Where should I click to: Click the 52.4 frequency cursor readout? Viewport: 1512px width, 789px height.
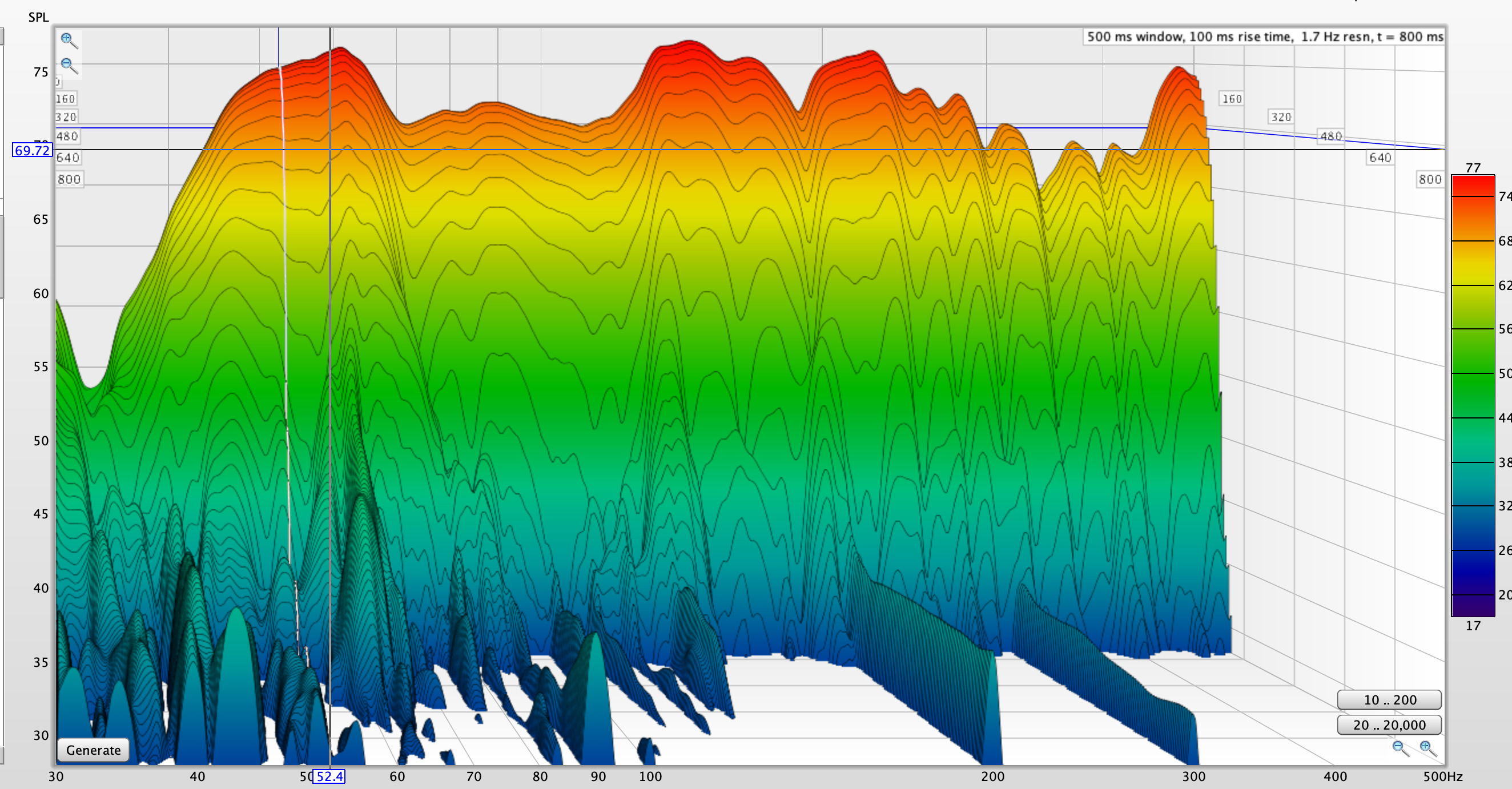tap(329, 776)
